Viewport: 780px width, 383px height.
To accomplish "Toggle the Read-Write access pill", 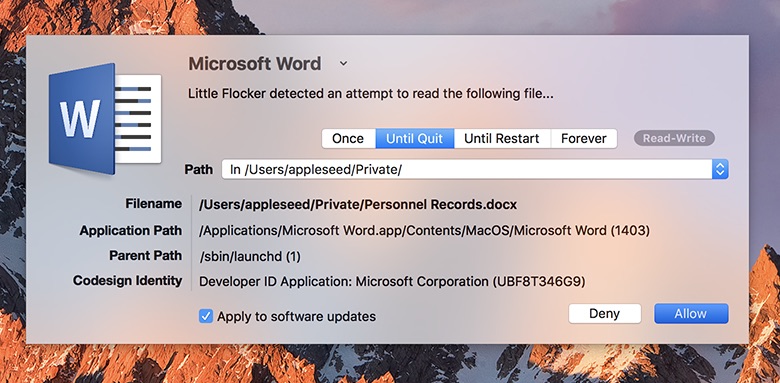I will point(674,138).
